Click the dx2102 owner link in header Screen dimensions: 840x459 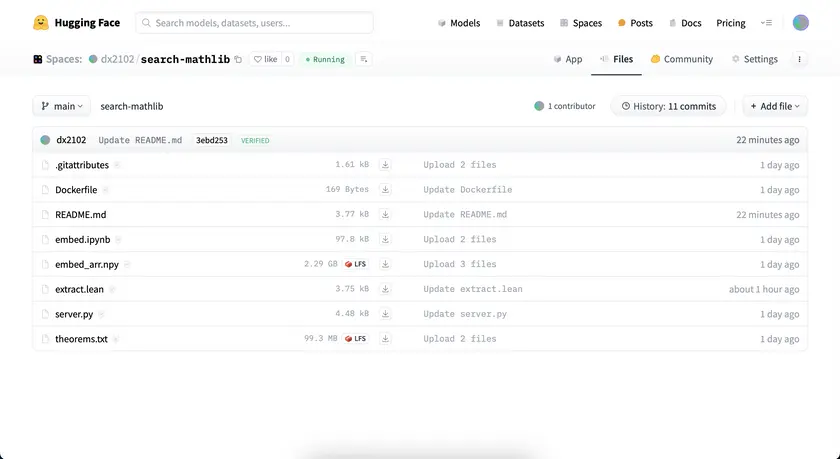click(117, 59)
